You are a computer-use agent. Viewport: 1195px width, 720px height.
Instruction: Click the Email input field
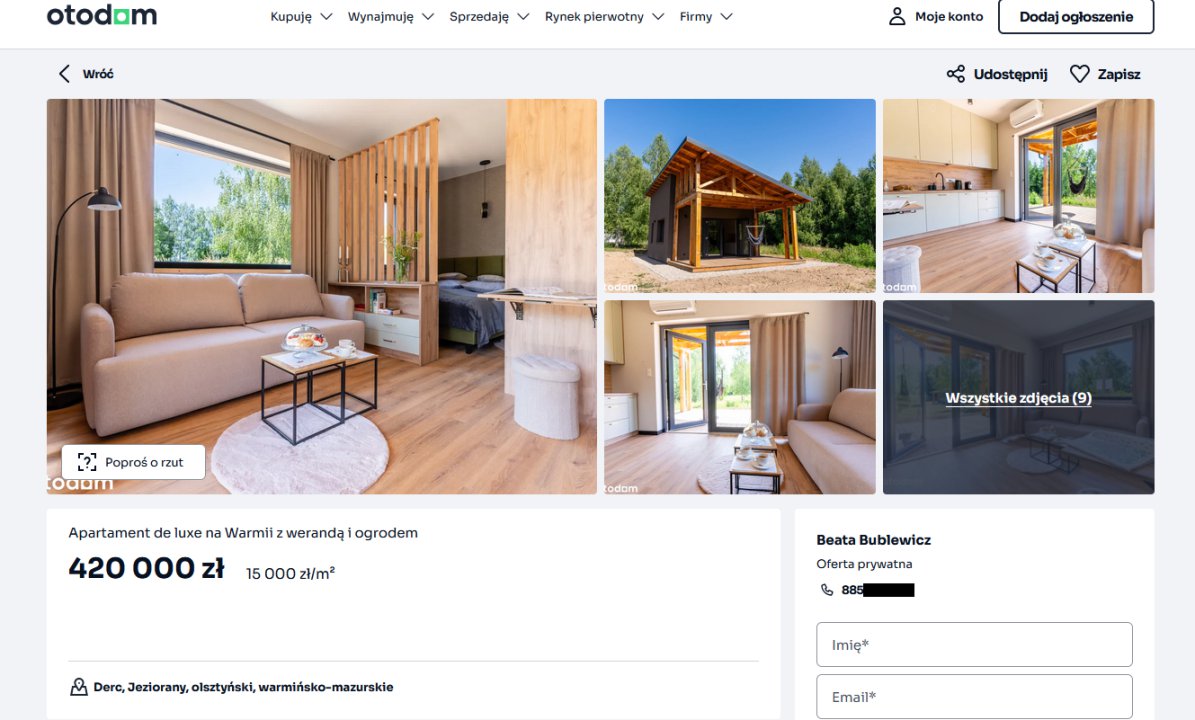(x=974, y=696)
